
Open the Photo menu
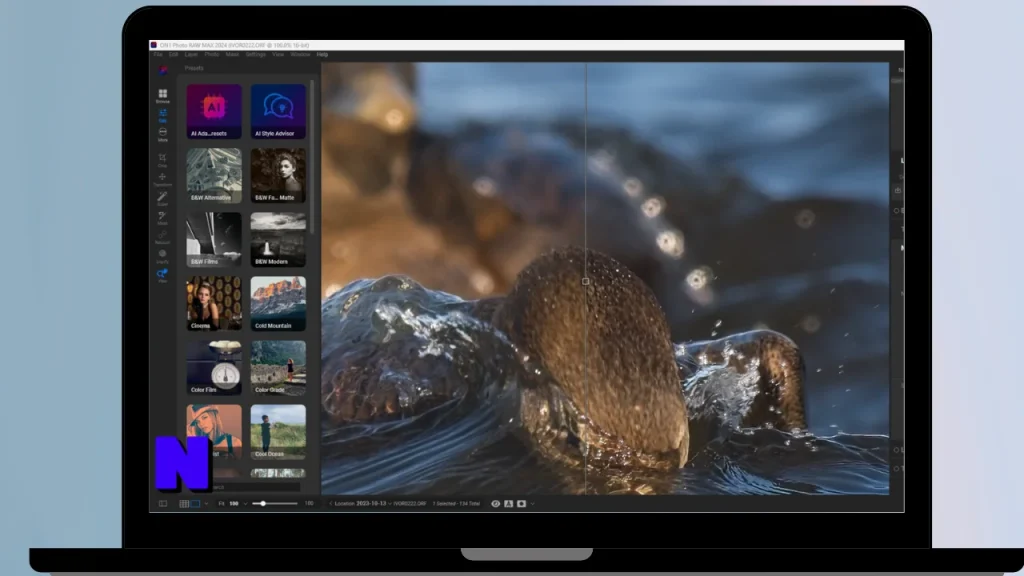(x=212, y=55)
